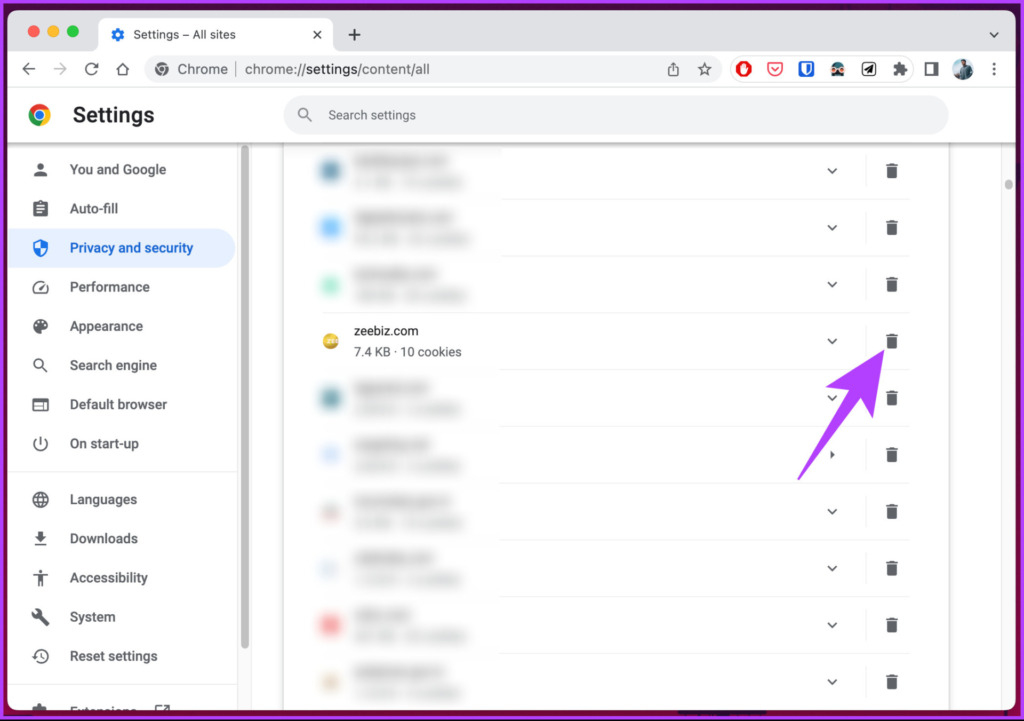1024x721 pixels.
Task: Click Extensions at the bottom of the sidebar
Action: tap(105, 707)
